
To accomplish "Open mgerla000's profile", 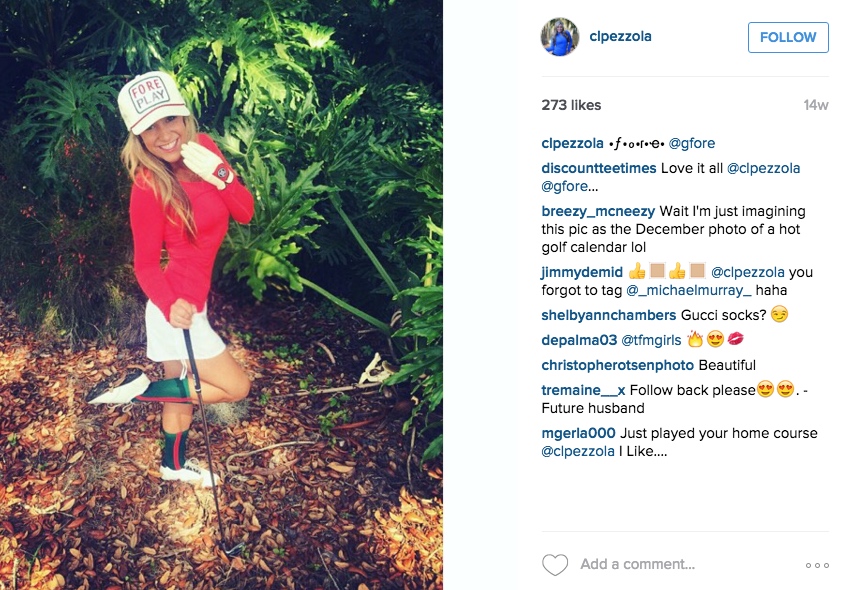I will 578,433.
